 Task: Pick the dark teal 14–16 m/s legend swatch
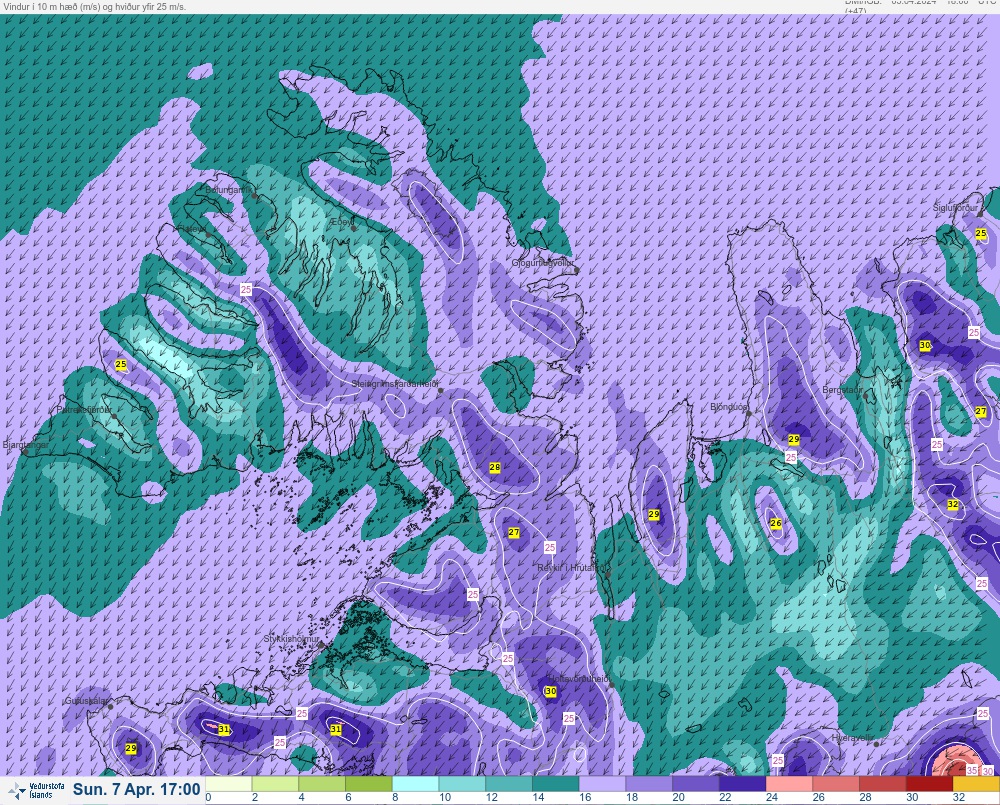point(555,784)
